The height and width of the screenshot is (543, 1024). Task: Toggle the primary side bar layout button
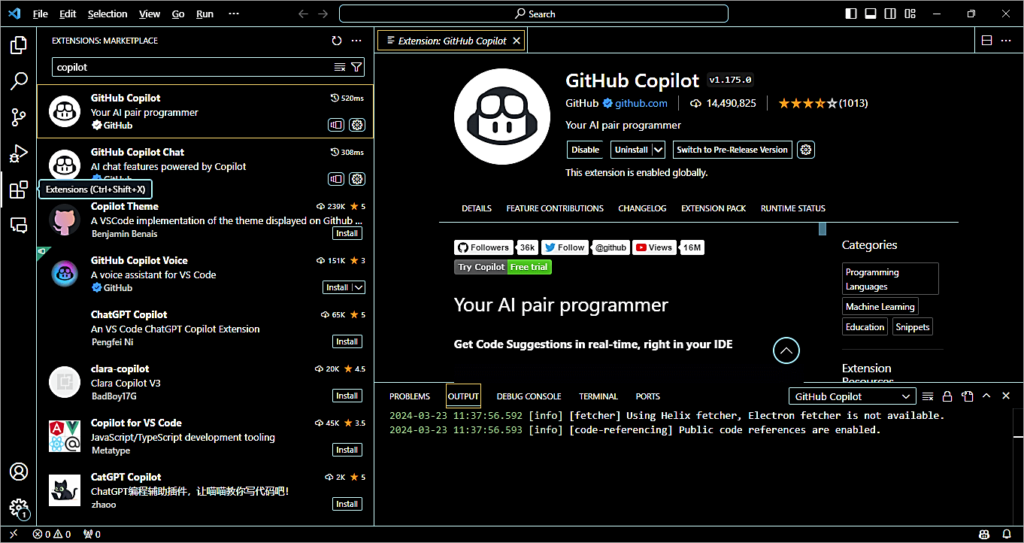(x=851, y=14)
